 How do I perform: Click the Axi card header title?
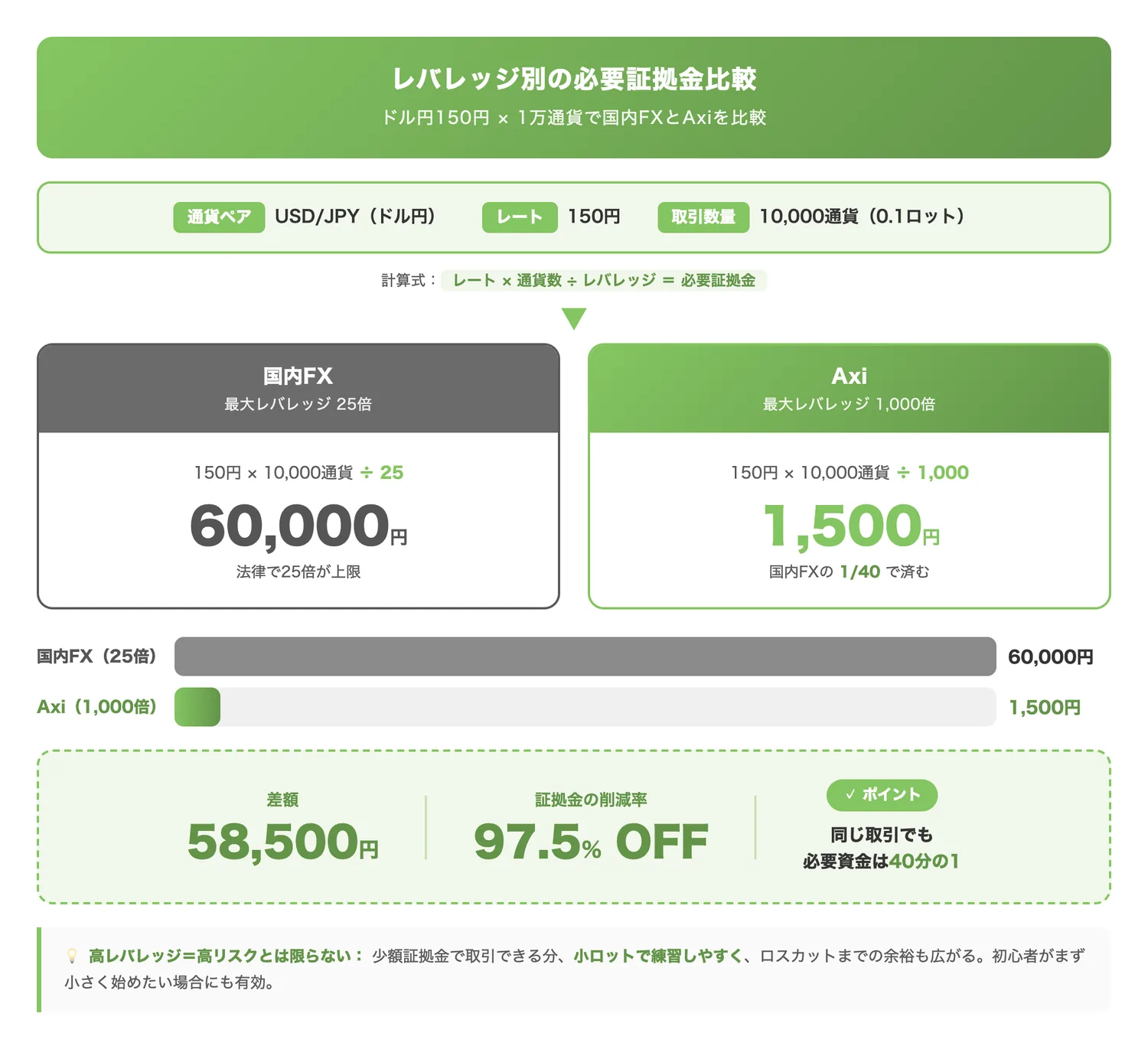coord(850,376)
